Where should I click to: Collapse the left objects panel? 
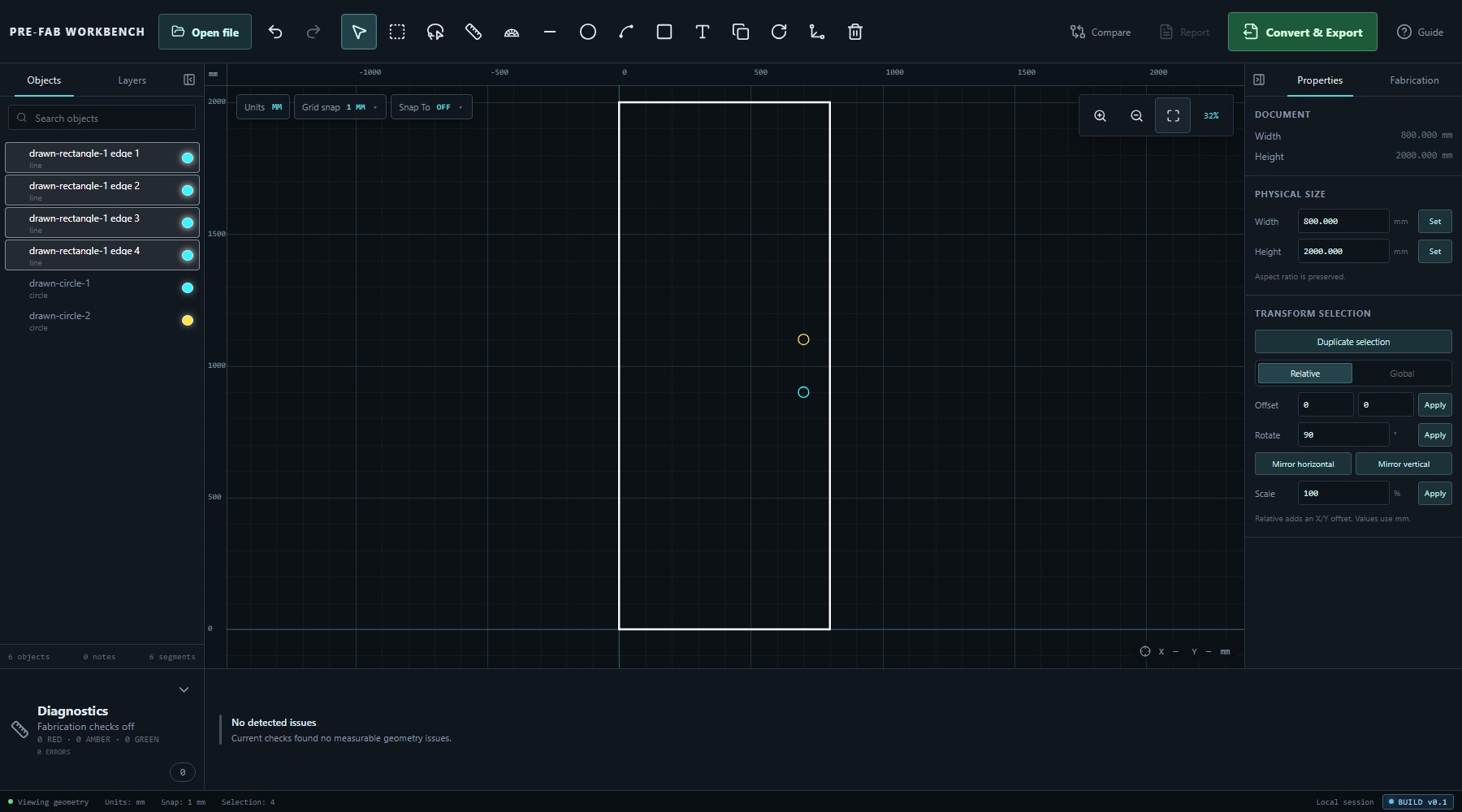(189, 80)
